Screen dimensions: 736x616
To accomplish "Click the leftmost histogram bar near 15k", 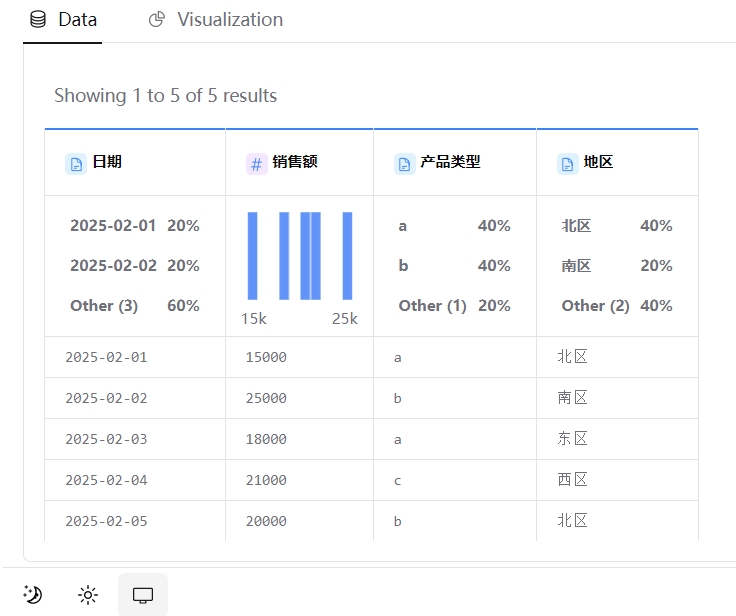I will click(x=253, y=256).
